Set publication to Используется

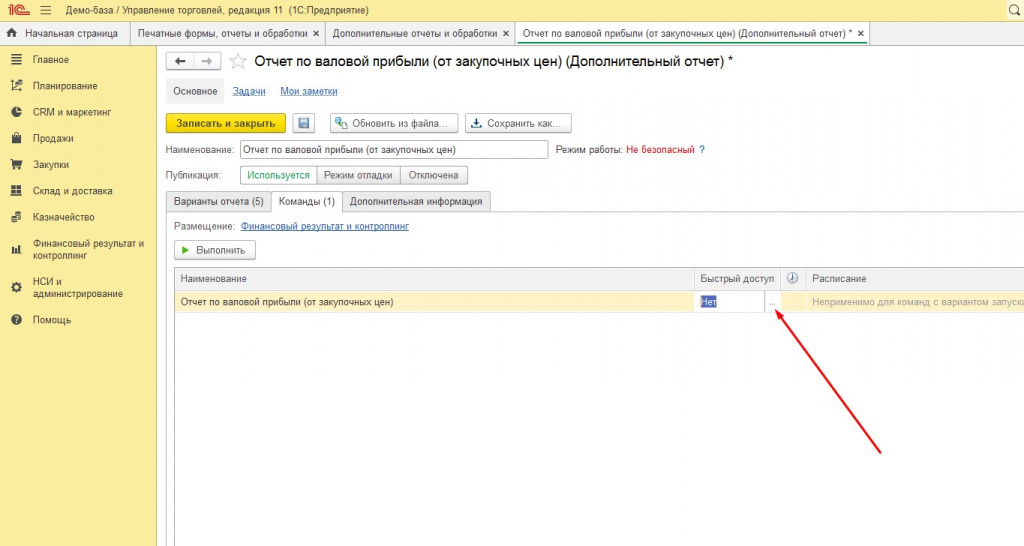coord(278,175)
